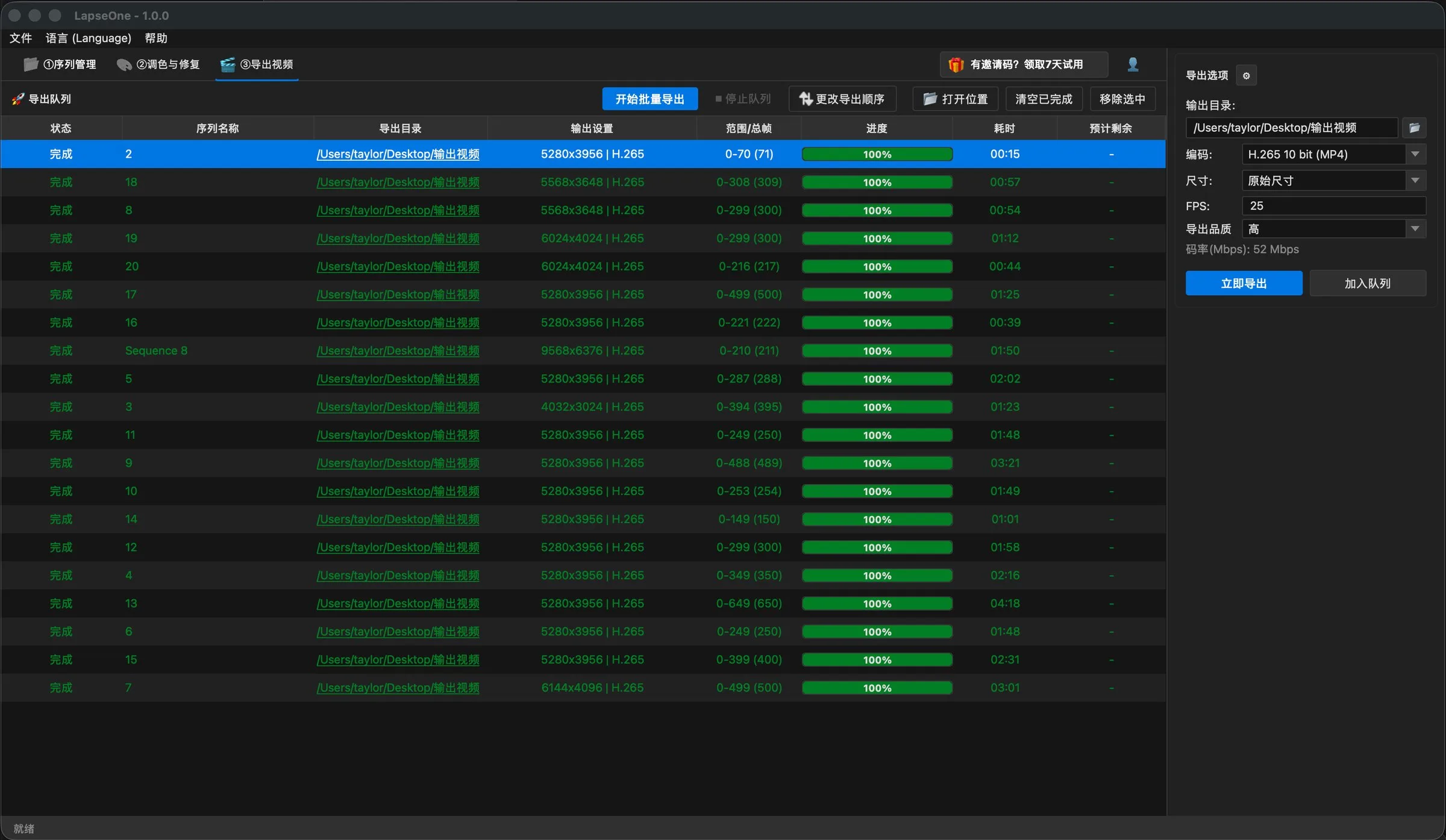Screen dimensions: 1446x840
Task: Open output directory link for sequence 7
Action: [398, 688]
